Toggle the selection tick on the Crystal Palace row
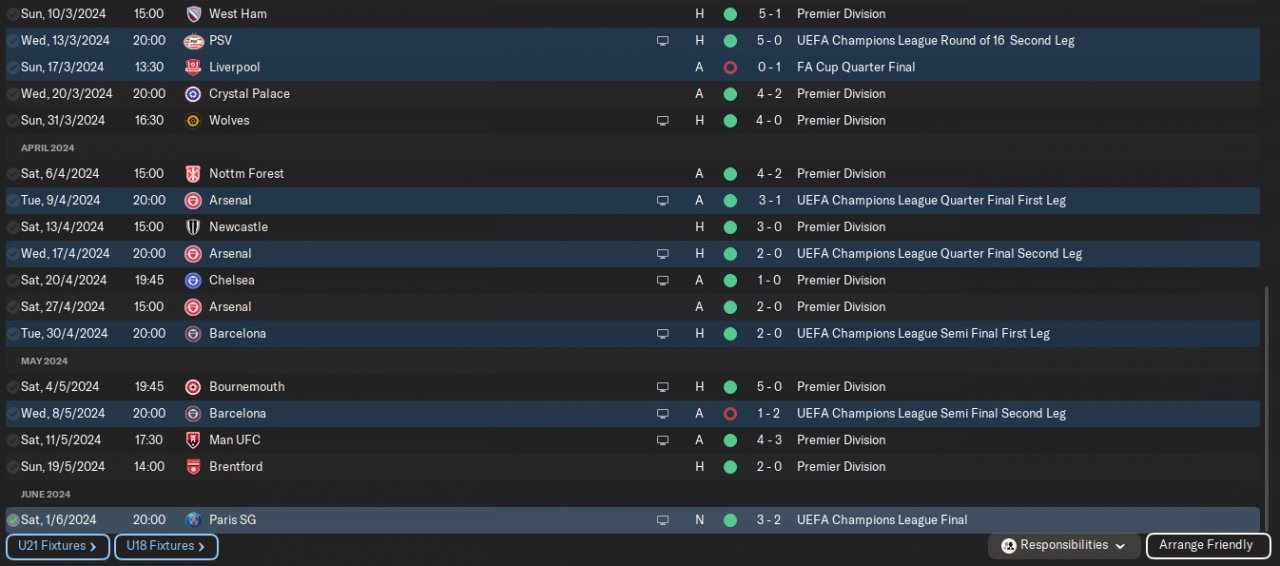Image resolution: width=1280 pixels, height=566 pixels. click(13, 94)
